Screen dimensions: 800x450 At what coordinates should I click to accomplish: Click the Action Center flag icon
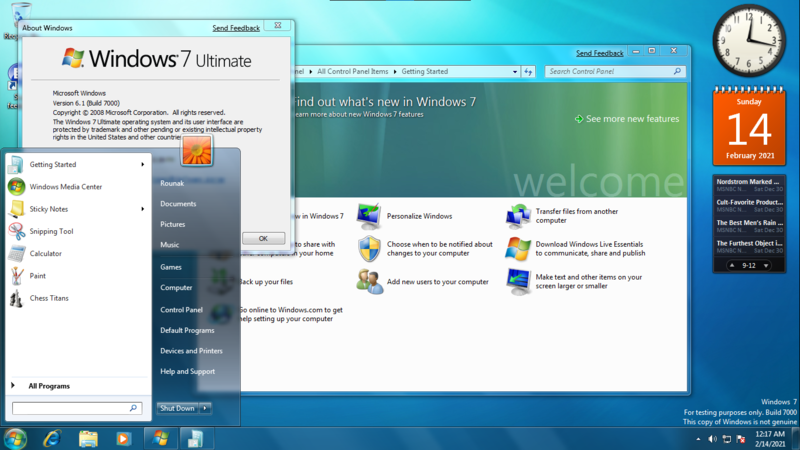tap(741, 439)
